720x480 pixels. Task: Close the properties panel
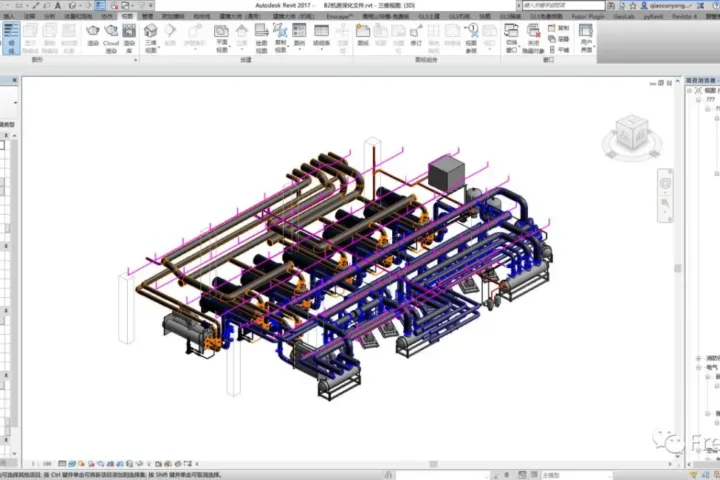point(14,80)
